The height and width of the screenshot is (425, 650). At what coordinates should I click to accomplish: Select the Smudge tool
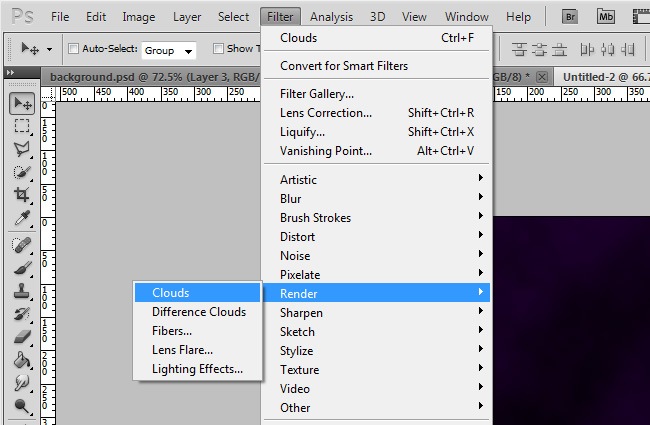point(22,382)
